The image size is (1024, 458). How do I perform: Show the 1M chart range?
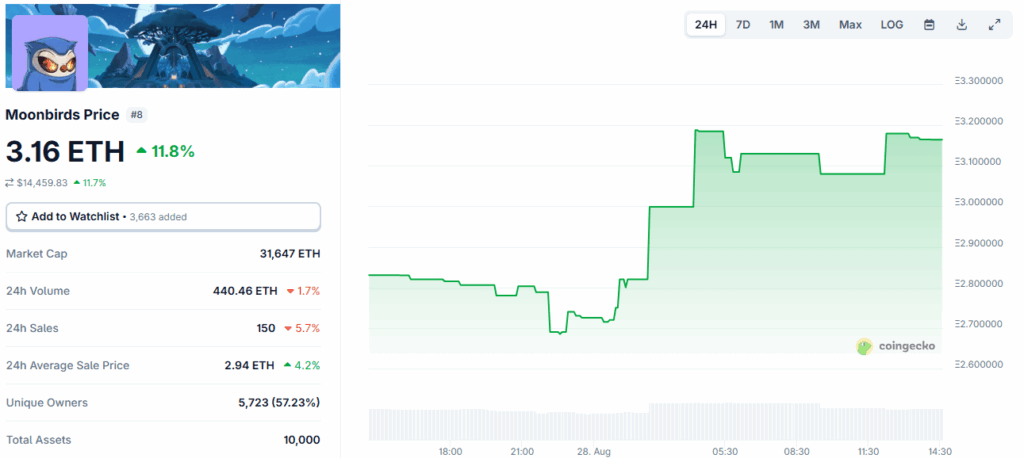tap(776, 25)
